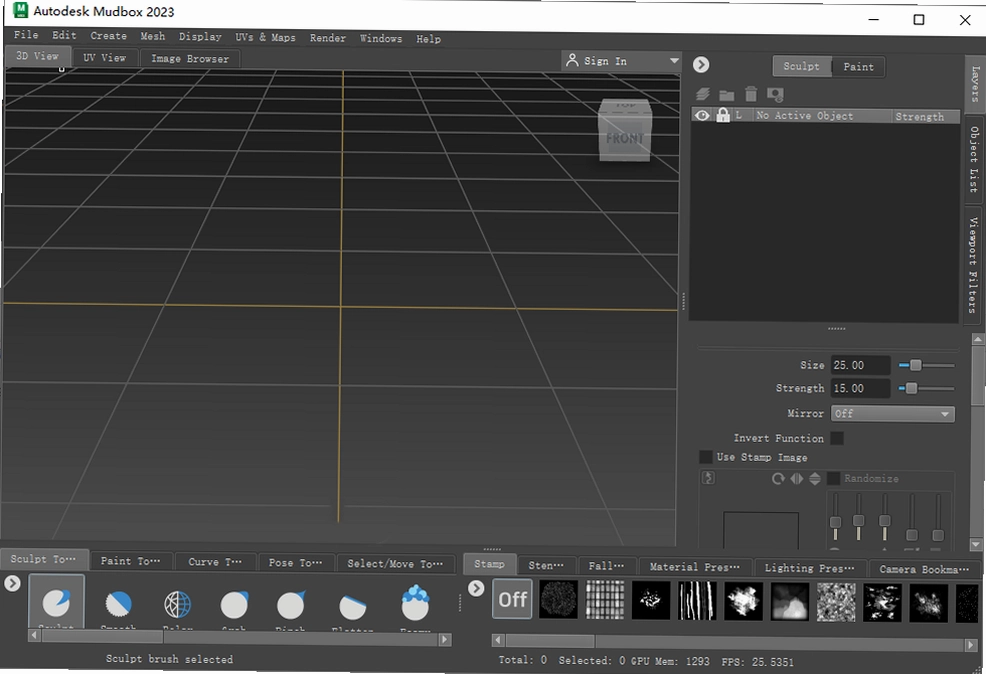Expand the arrow button above Layers panel

[701, 65]
